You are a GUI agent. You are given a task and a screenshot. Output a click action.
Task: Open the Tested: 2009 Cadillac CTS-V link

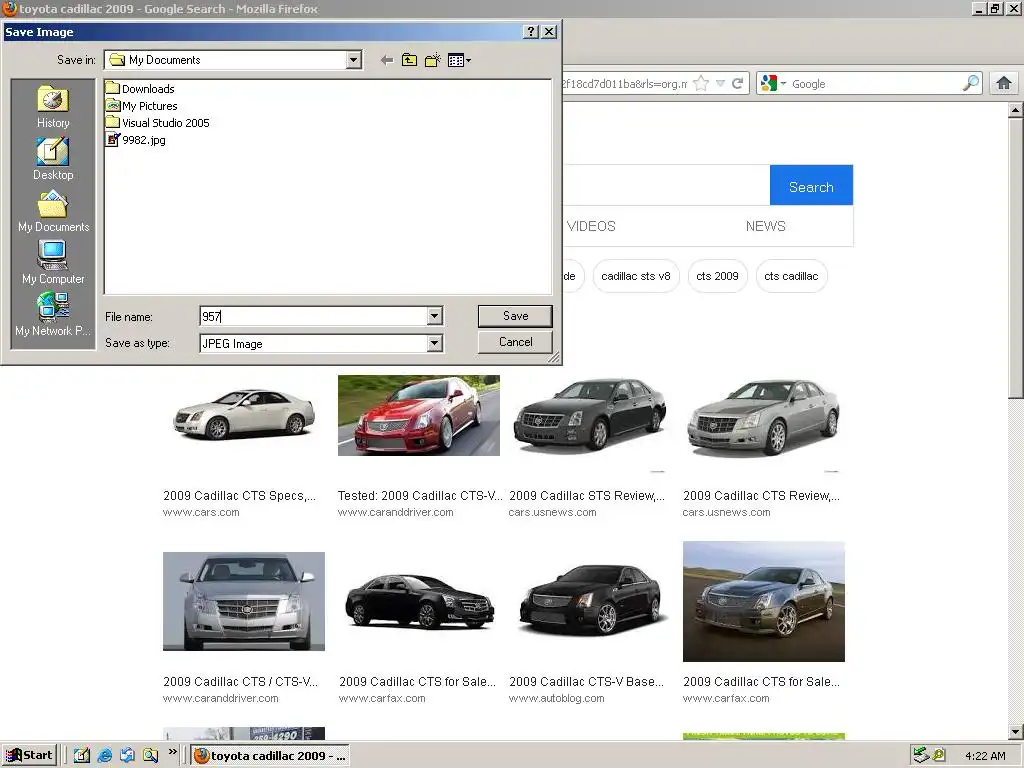420,496
